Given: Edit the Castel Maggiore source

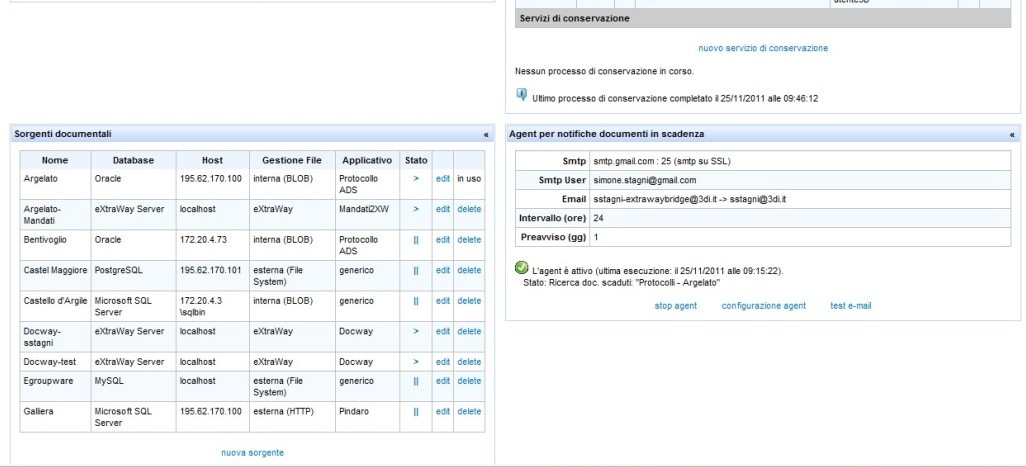Looking at the screenshot, I should pos(443,270).
